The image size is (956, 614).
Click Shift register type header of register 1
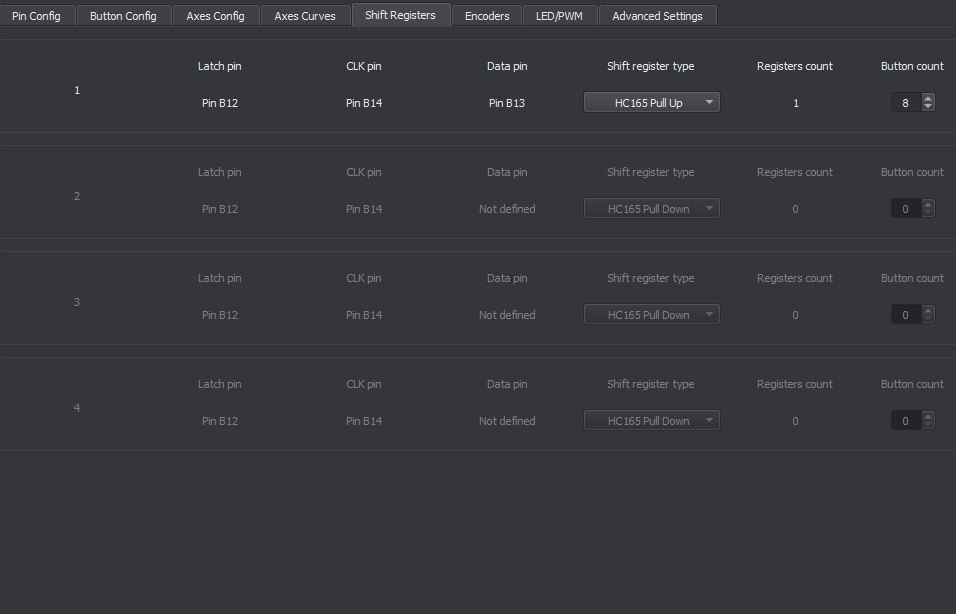coord(651,66)
